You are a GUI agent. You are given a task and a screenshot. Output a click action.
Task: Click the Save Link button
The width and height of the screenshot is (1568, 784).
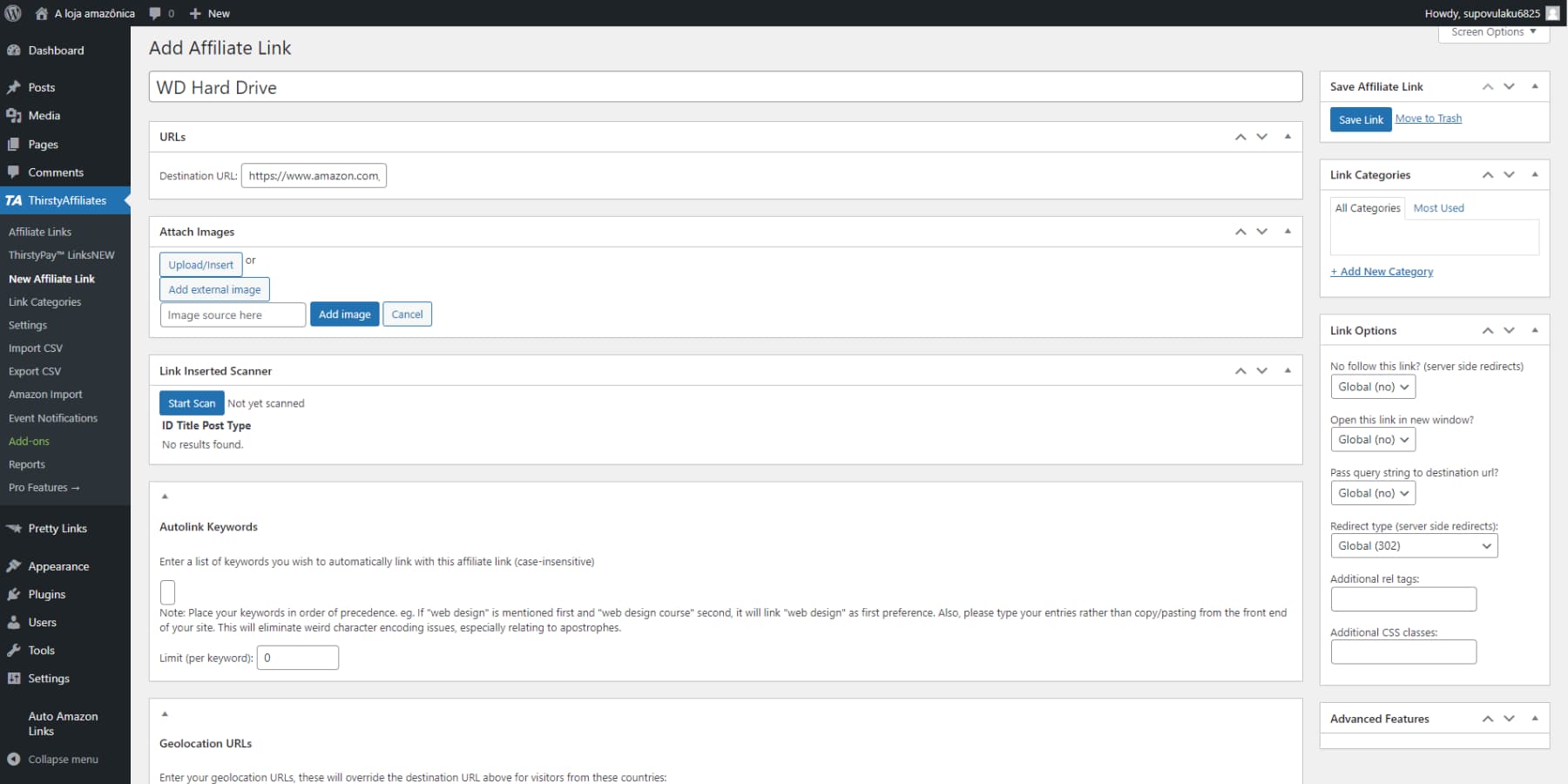click(1360, 118)
